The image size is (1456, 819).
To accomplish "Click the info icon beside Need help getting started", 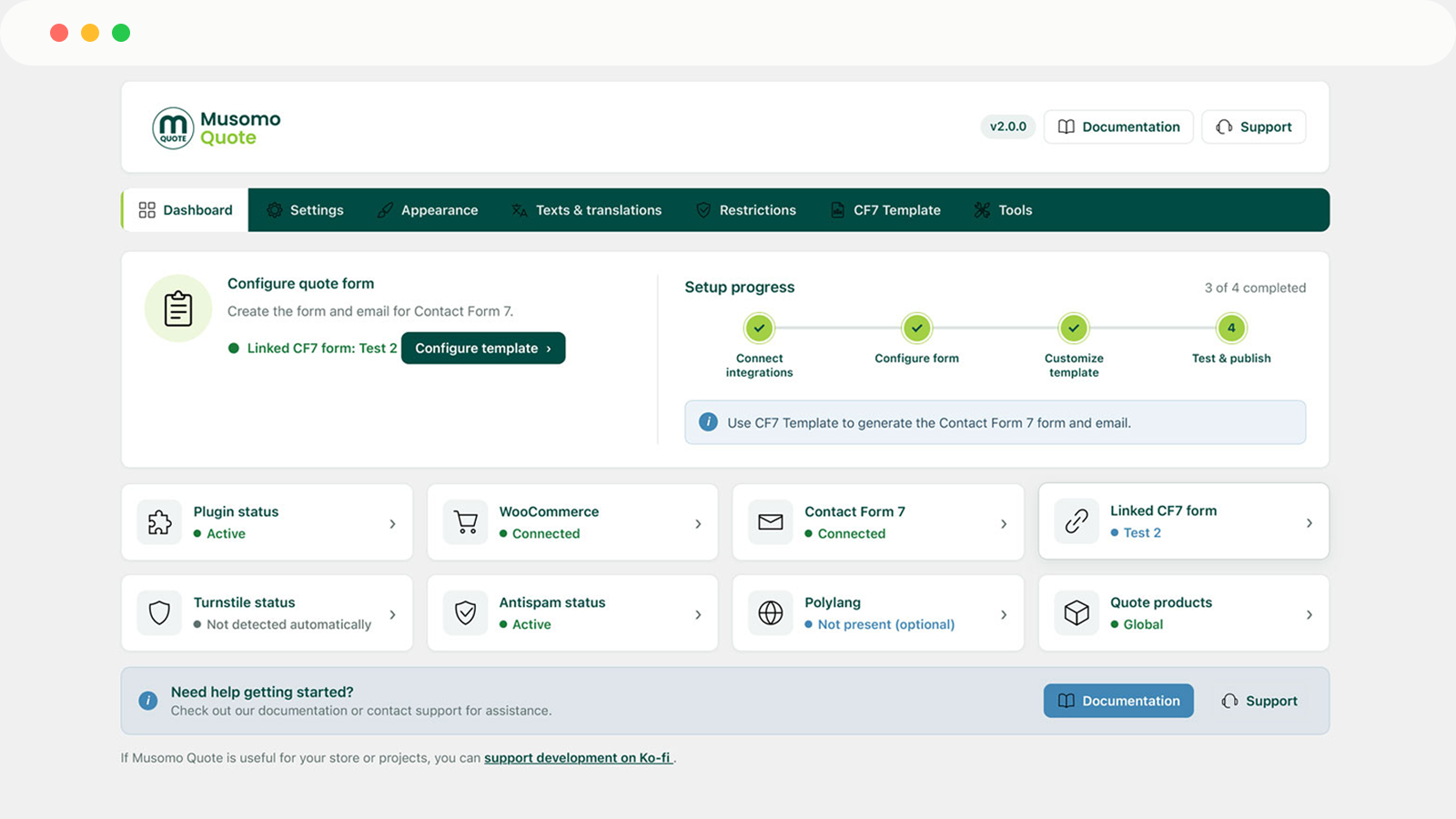I will tap(147, 701).
